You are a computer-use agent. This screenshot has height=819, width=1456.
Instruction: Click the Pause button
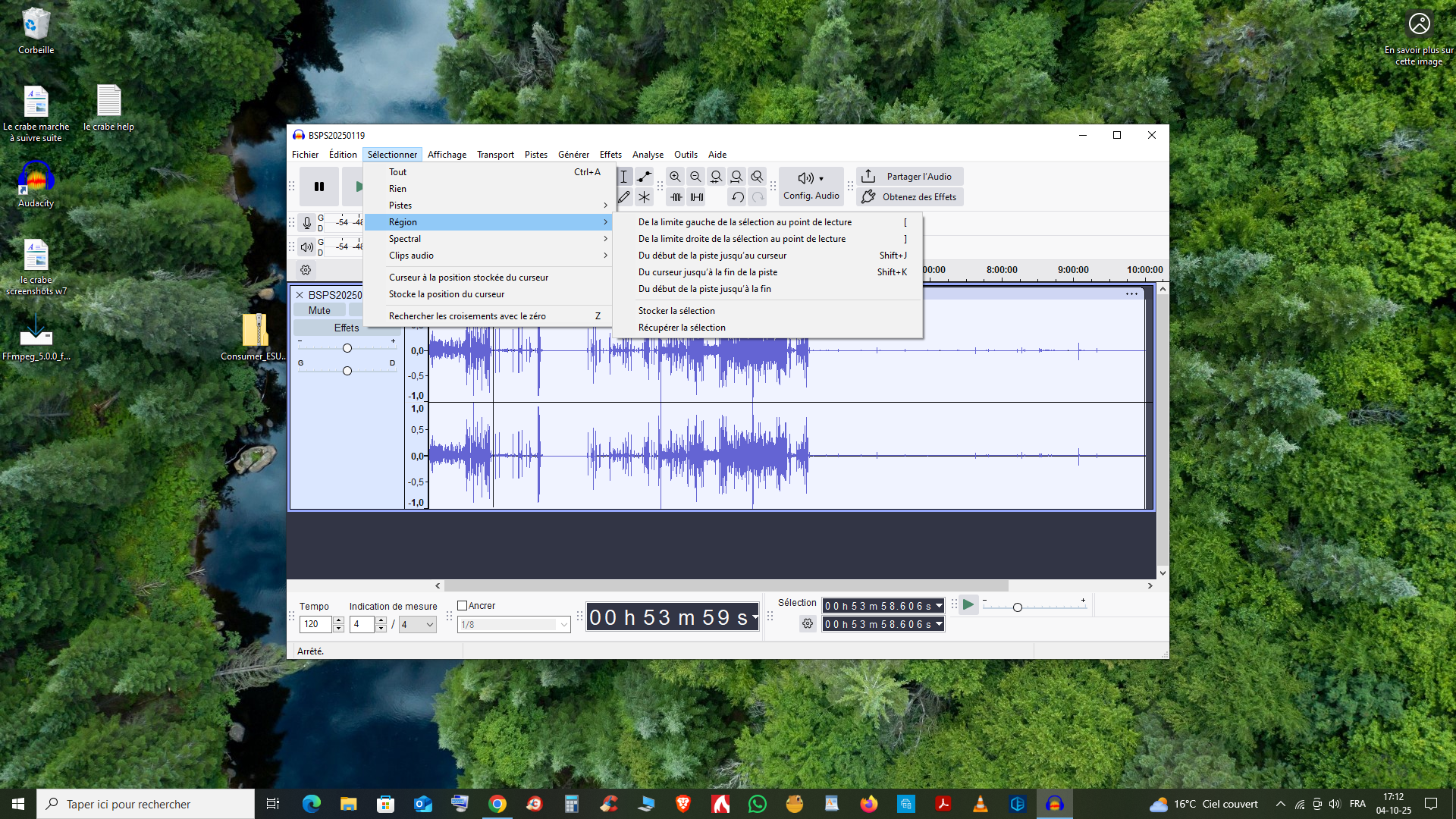(319, 187)
